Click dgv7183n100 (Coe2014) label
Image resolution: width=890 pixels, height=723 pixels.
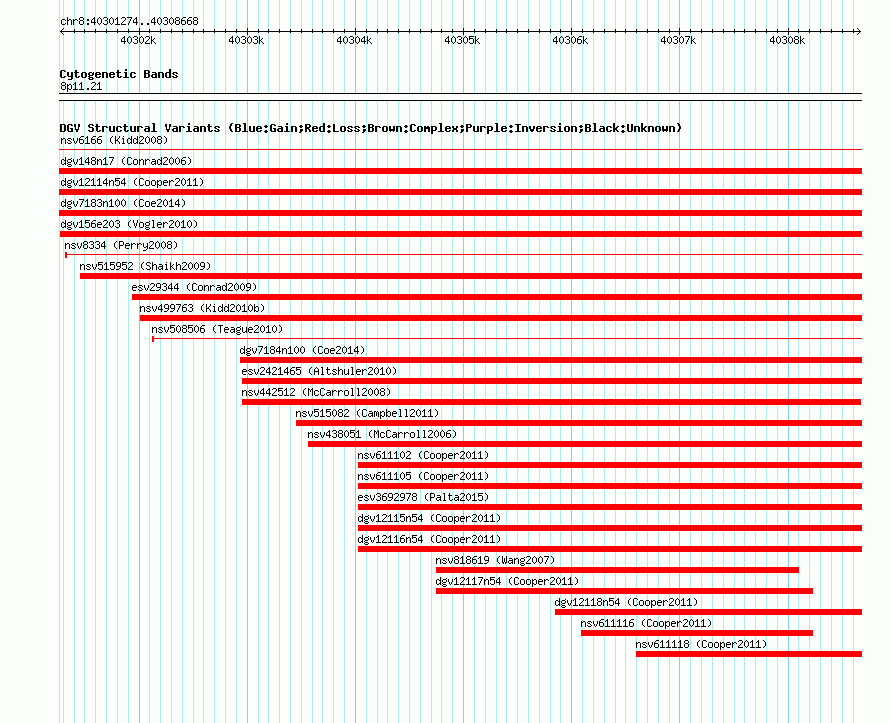123,203
